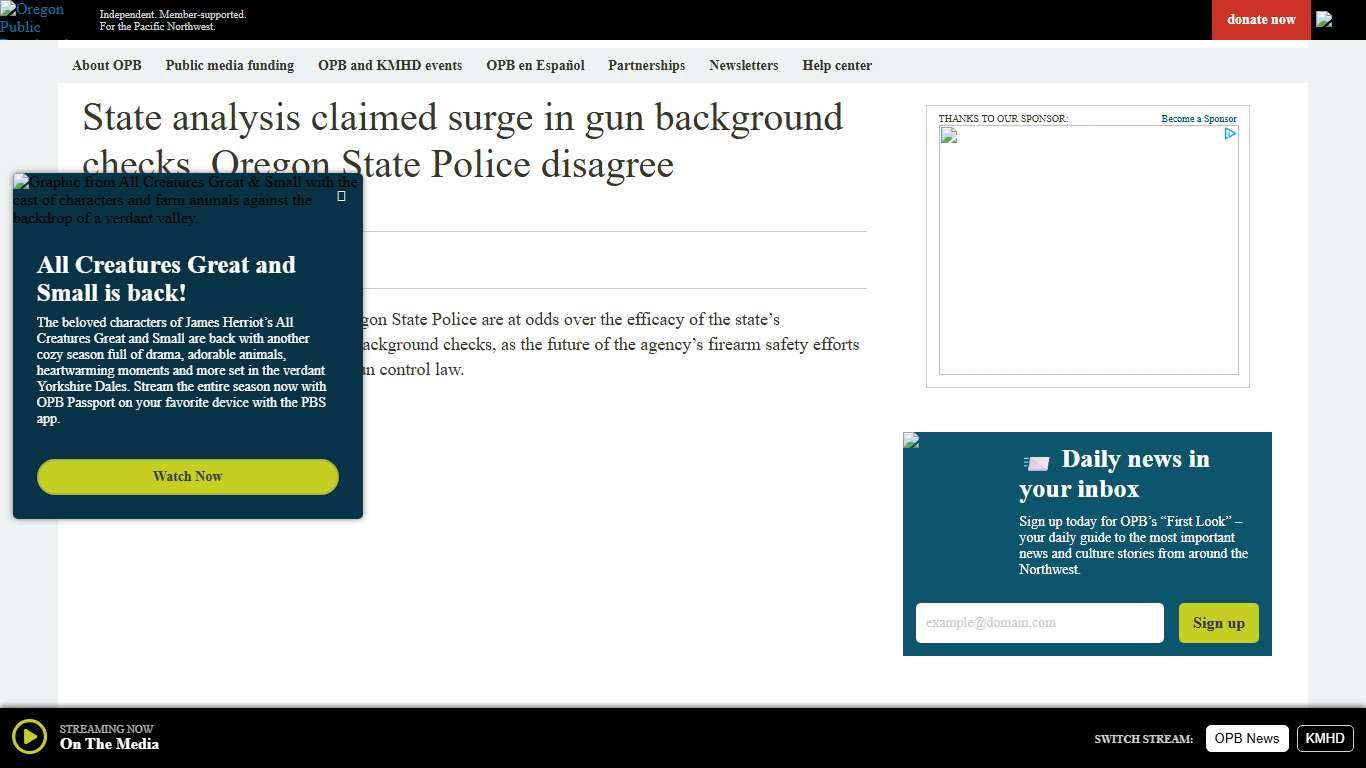Click the envelope icon in the newsletter box
This screenshot has width=1366, height=768.
[x=1036, y=463]
